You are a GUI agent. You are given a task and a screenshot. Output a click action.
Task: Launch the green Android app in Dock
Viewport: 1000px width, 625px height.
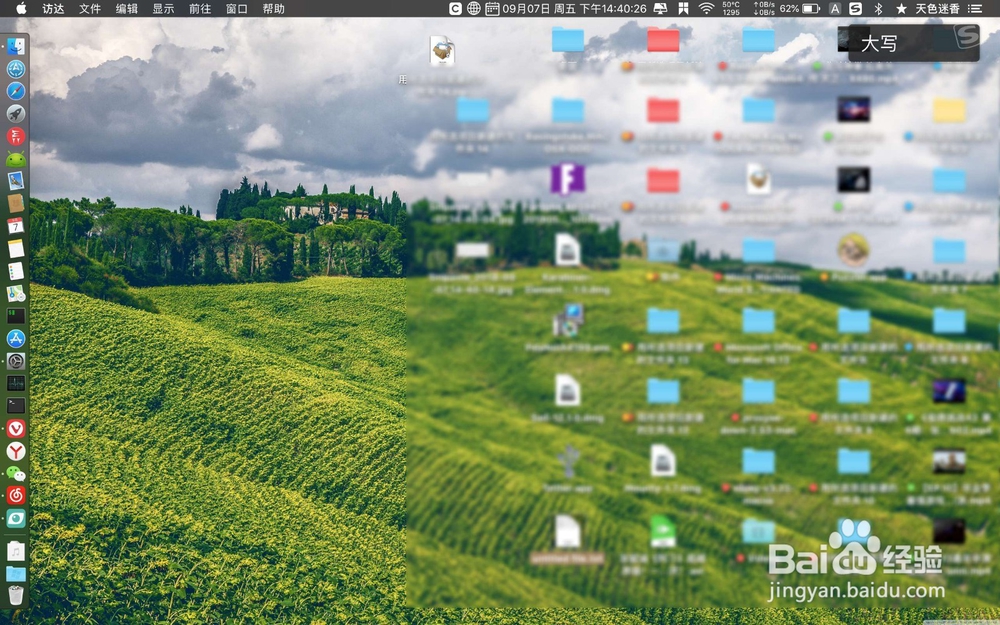click(16, 158)
